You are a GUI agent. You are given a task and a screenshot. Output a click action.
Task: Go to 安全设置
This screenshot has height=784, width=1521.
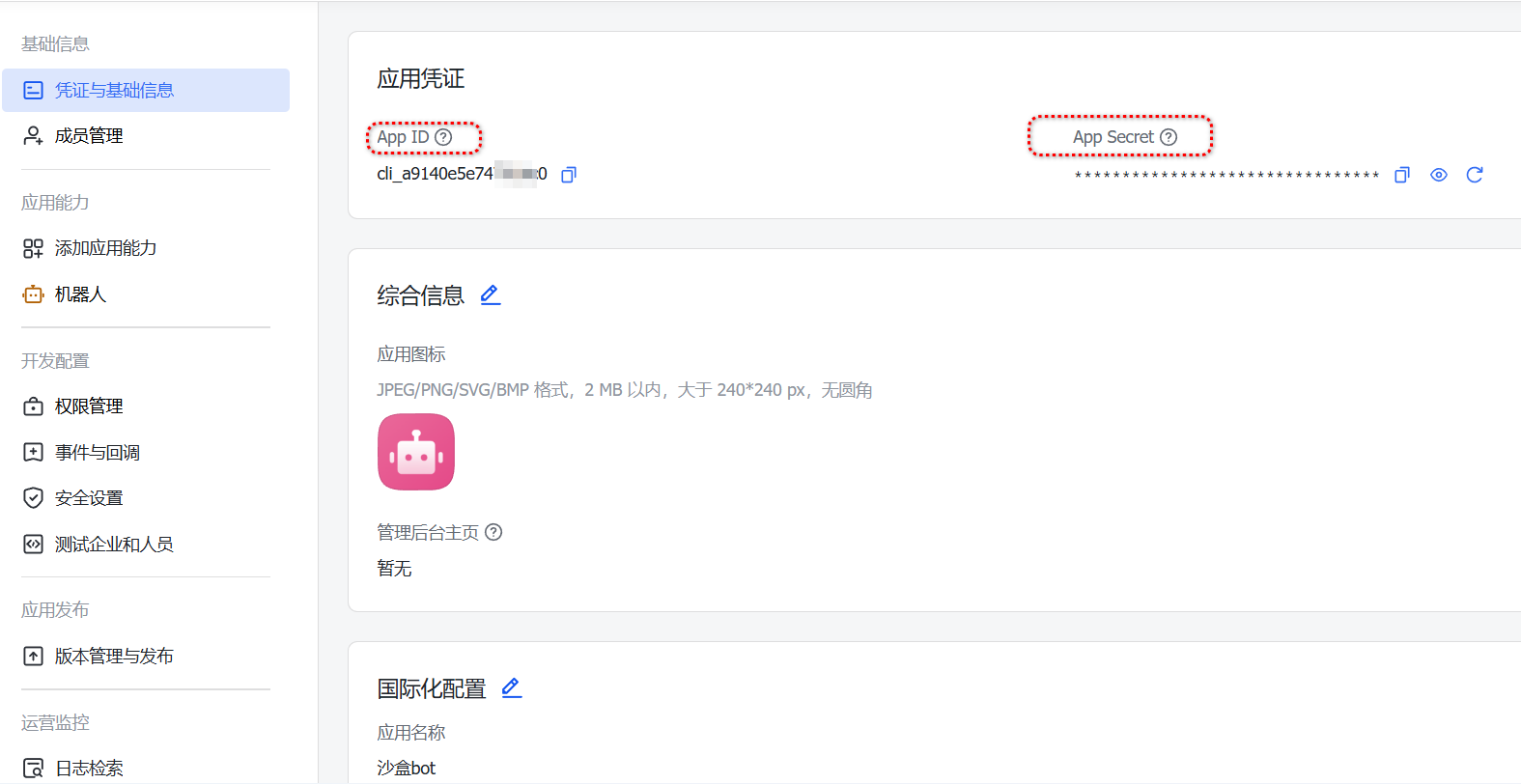[89, 498]
